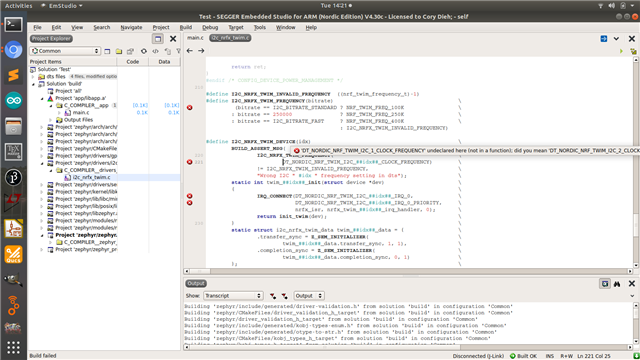Collapse Project 'app/libapp.a' node
Screen dimensions: 640x360
pyautogui.click(x=42, y=98)
